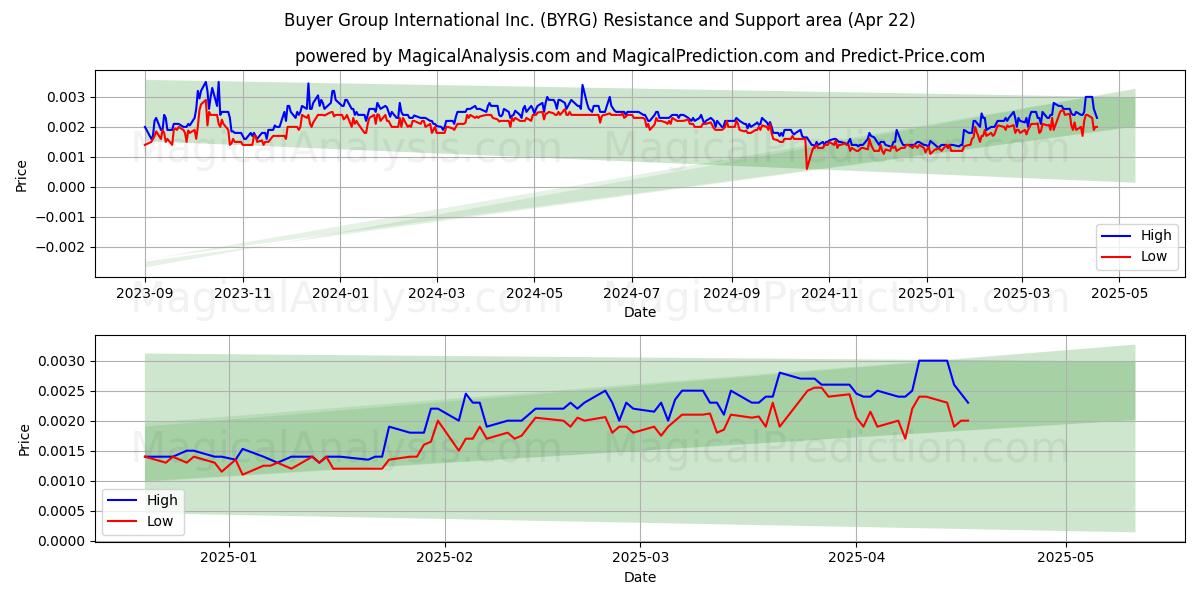This screenshot has width=1200, height=600.
Task: Click the 'Date' axis label under bottom chart
Action: (x=640, y=577)
